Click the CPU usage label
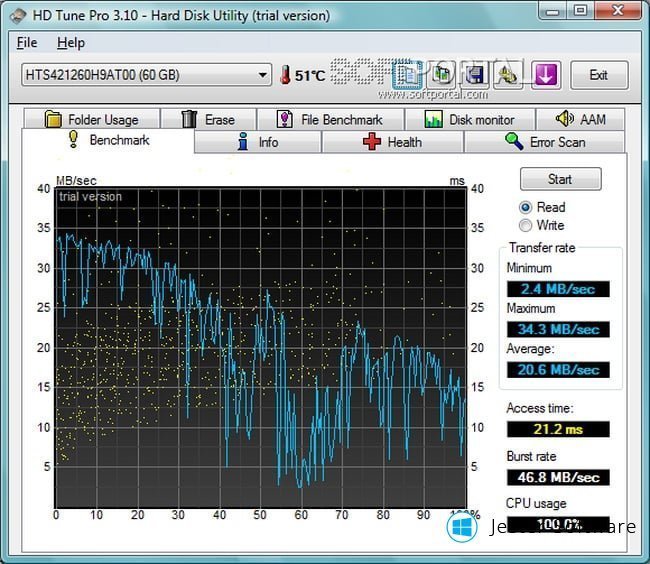The image size is (650, 564). (536, 503)
